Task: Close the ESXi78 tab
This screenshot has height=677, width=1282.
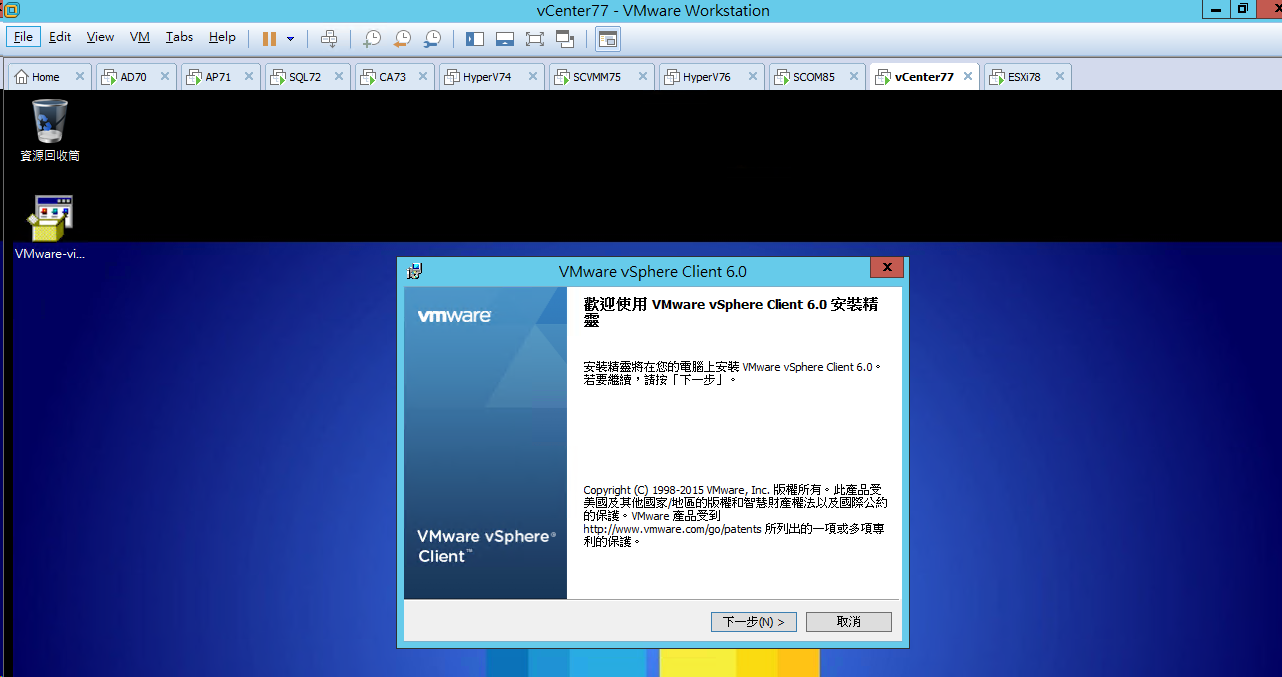Action: (x=1059, y=76)
